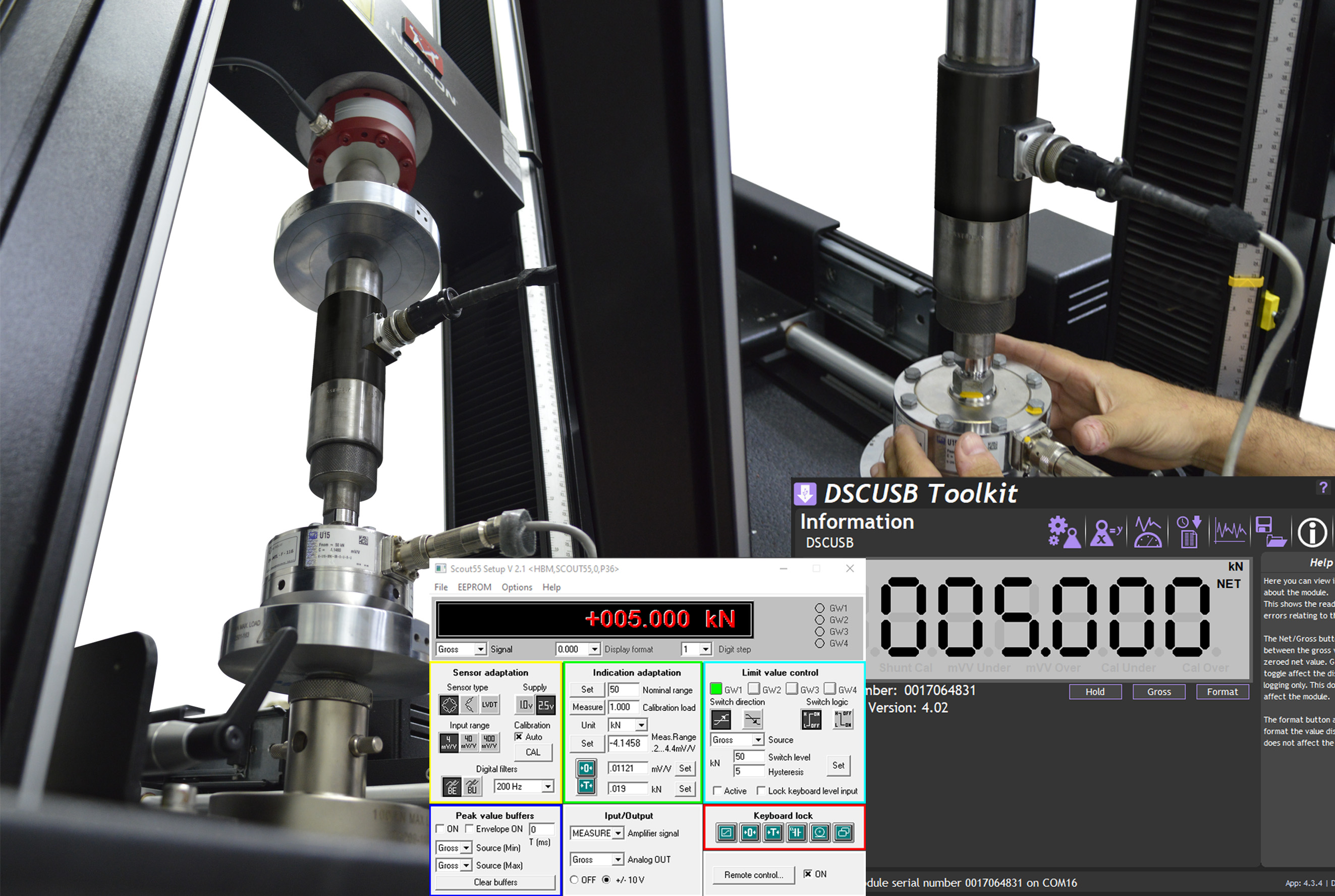Viewport: 1335px width, 896px height.
Task: Select the 10V supply voltage icon
Action: point(525,705)
